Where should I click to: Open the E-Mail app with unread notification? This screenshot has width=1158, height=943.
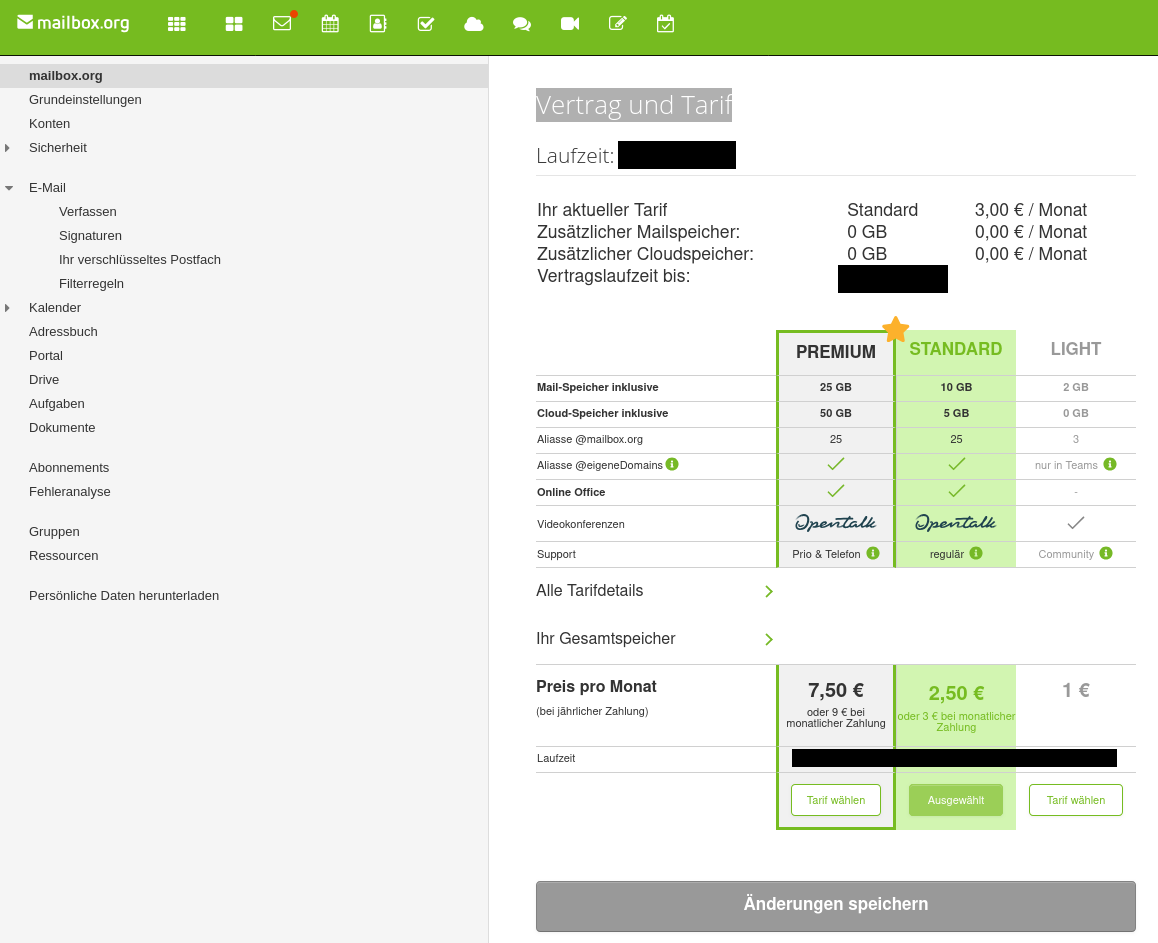(282, 24)
